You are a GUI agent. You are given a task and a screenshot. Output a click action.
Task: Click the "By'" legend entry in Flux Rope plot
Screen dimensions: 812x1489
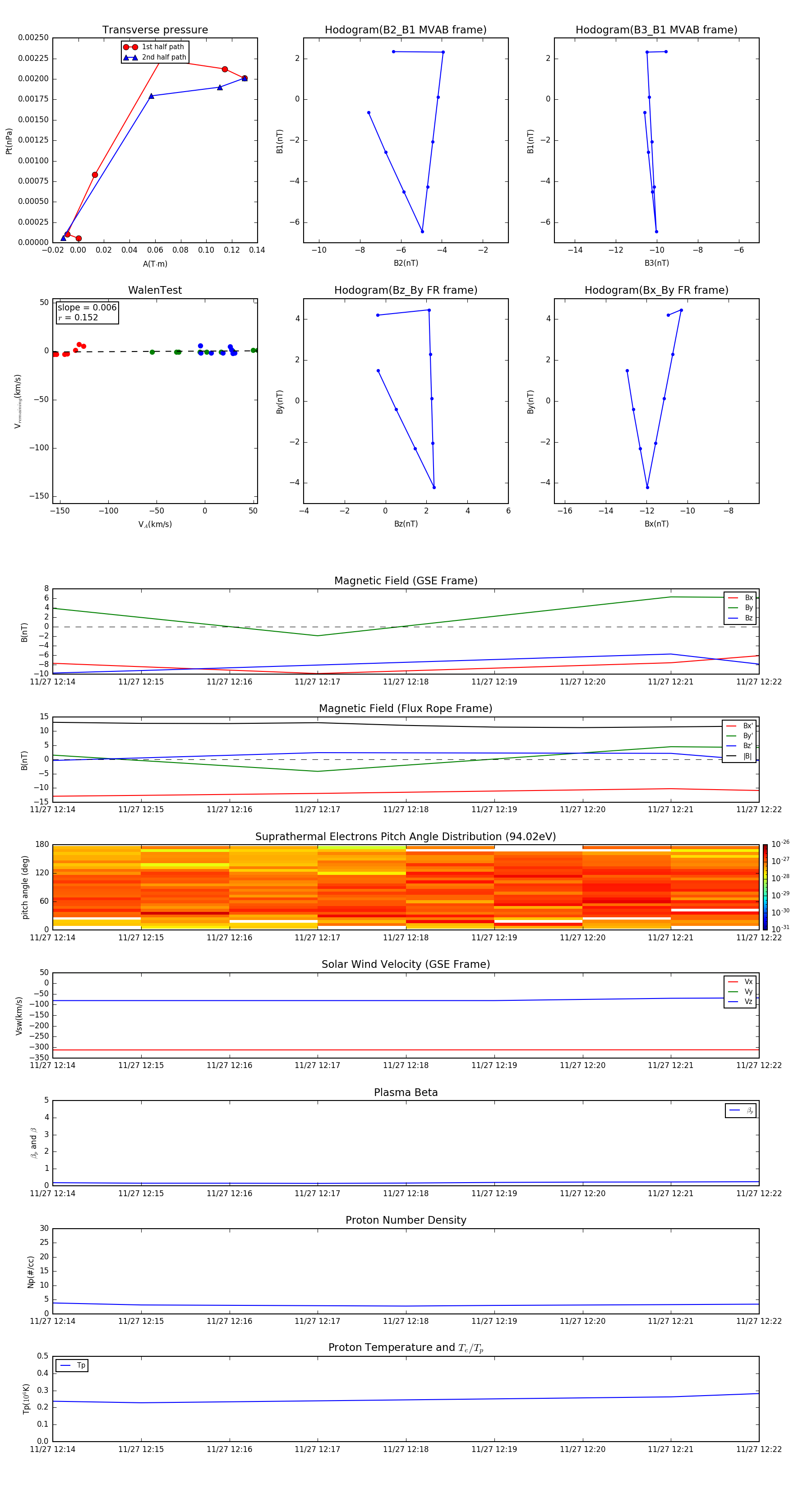(740, 736)
